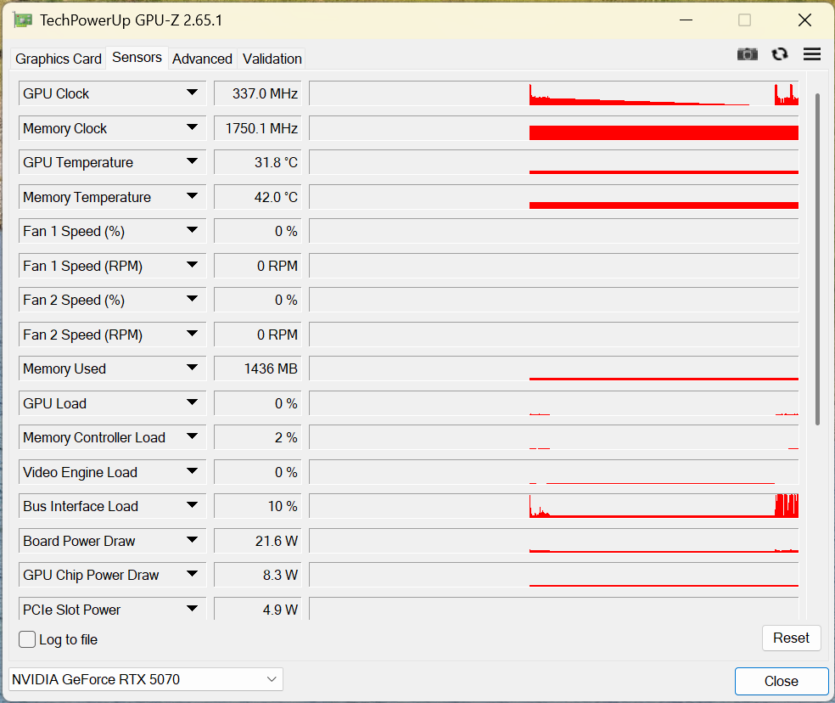Expand the Memory Used dropdown arrow
Image resolution: width=835 pixels, height=703 pixels.
[x=192, y=368]
